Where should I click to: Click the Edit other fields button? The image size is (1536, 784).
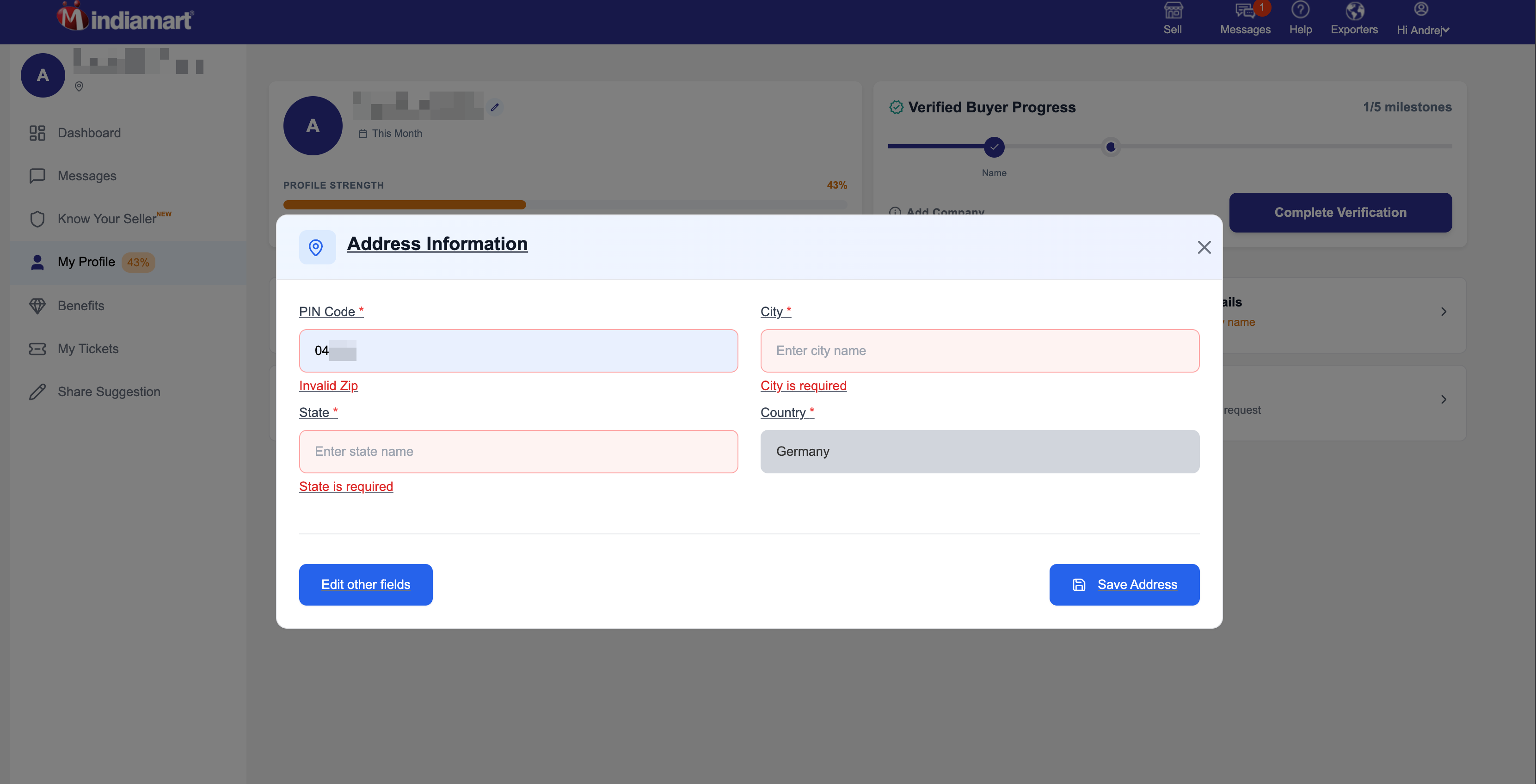366,584
